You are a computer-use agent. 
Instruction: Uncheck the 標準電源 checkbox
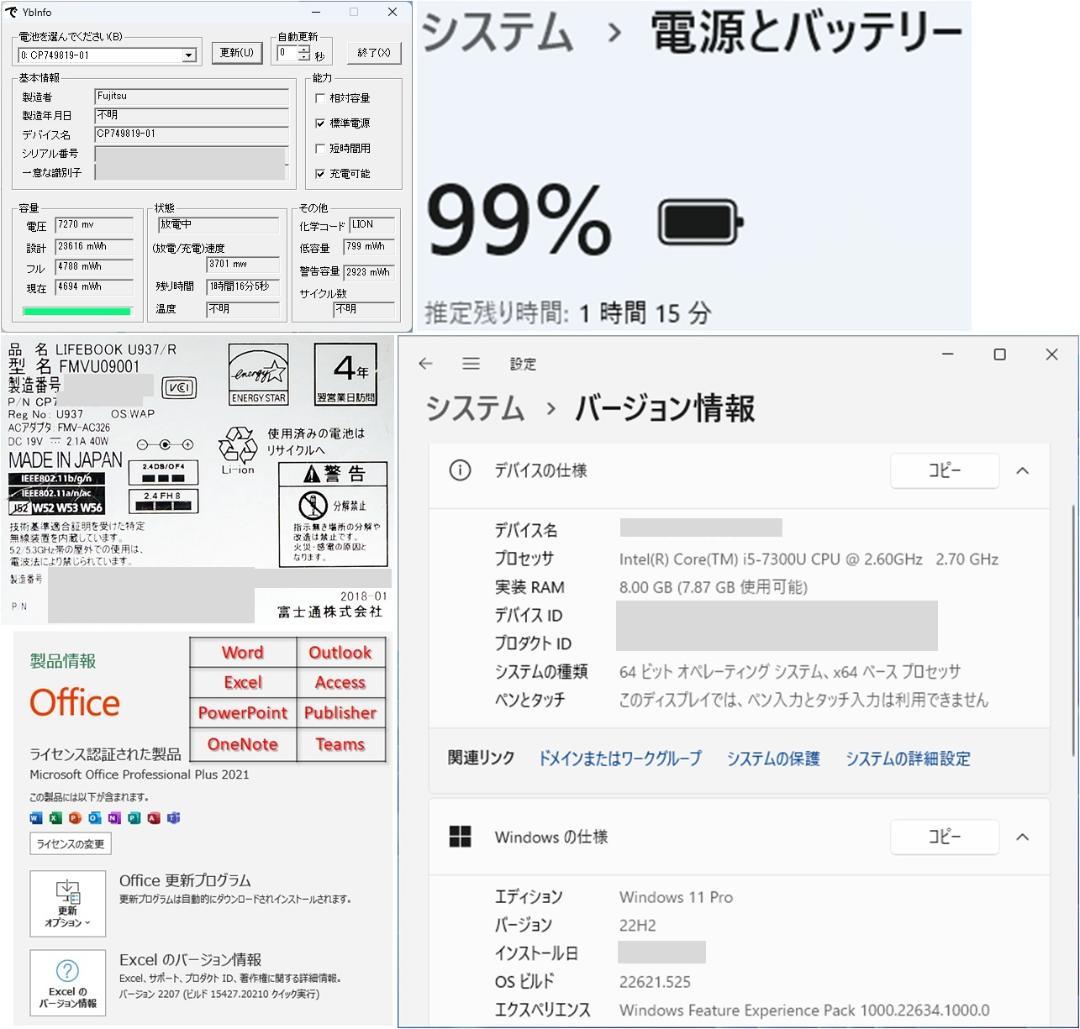click(321, 122)
